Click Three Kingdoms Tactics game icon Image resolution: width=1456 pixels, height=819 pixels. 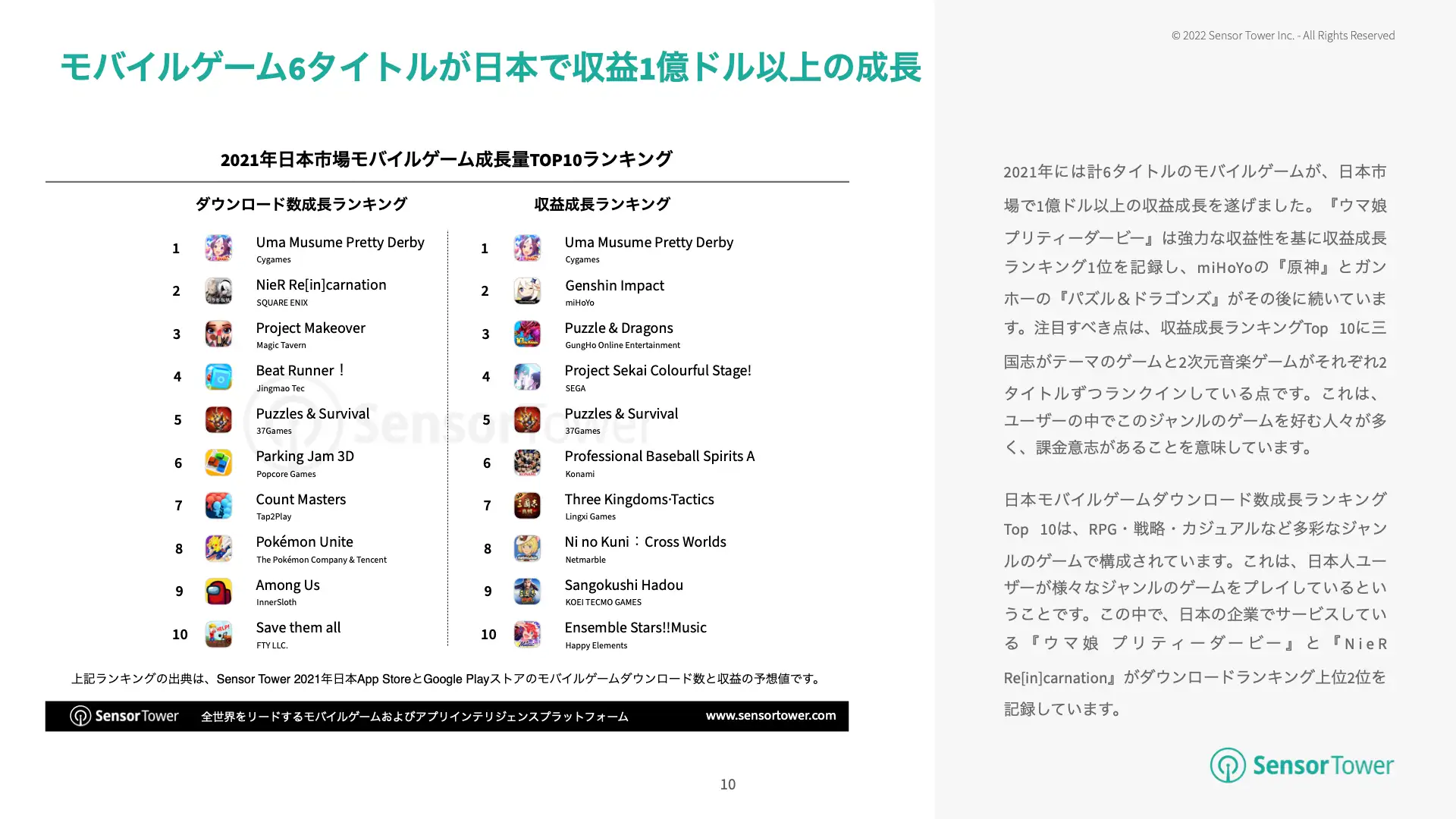(527, 505)
